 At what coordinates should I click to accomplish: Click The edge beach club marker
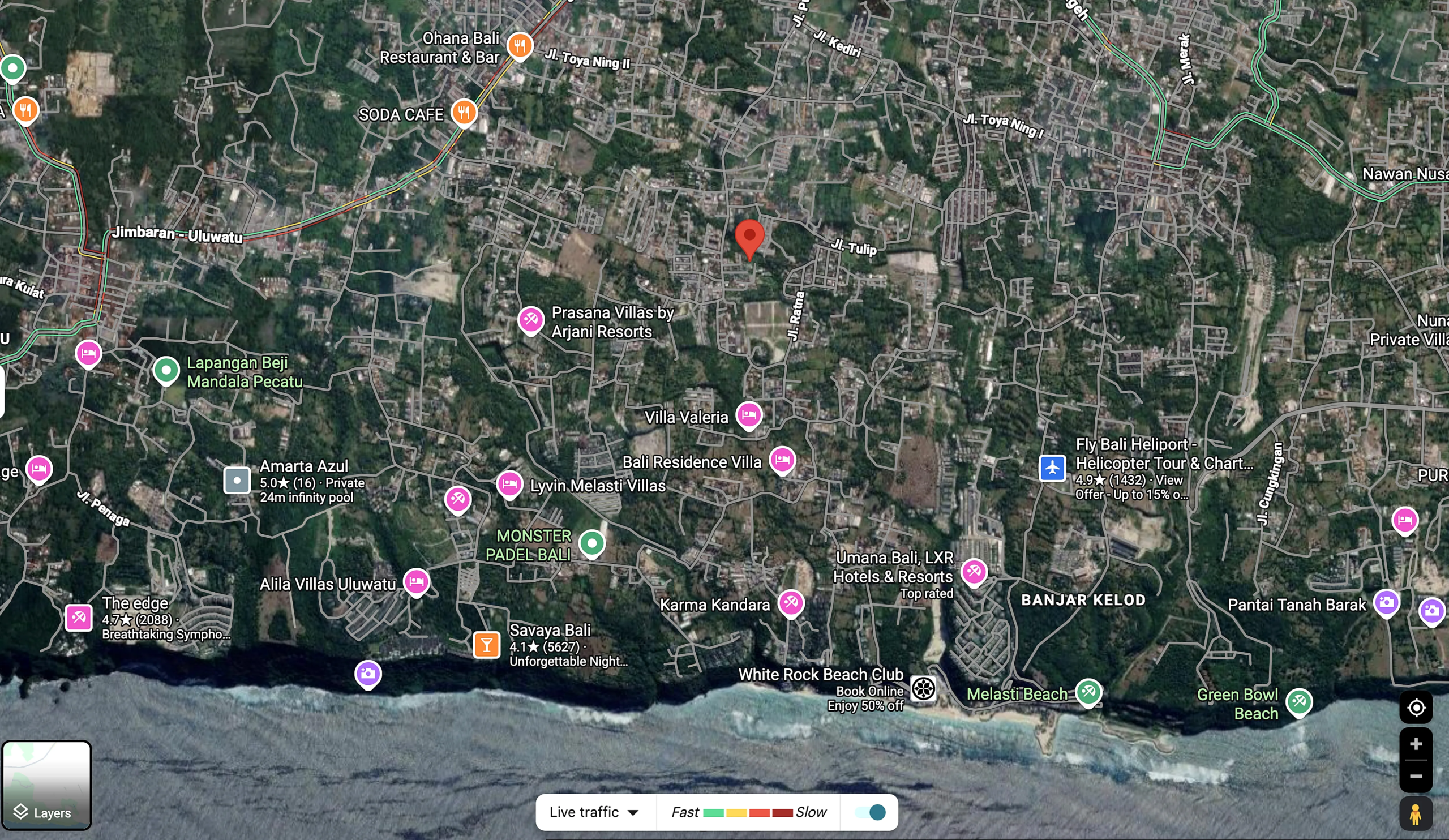[79, 618]
